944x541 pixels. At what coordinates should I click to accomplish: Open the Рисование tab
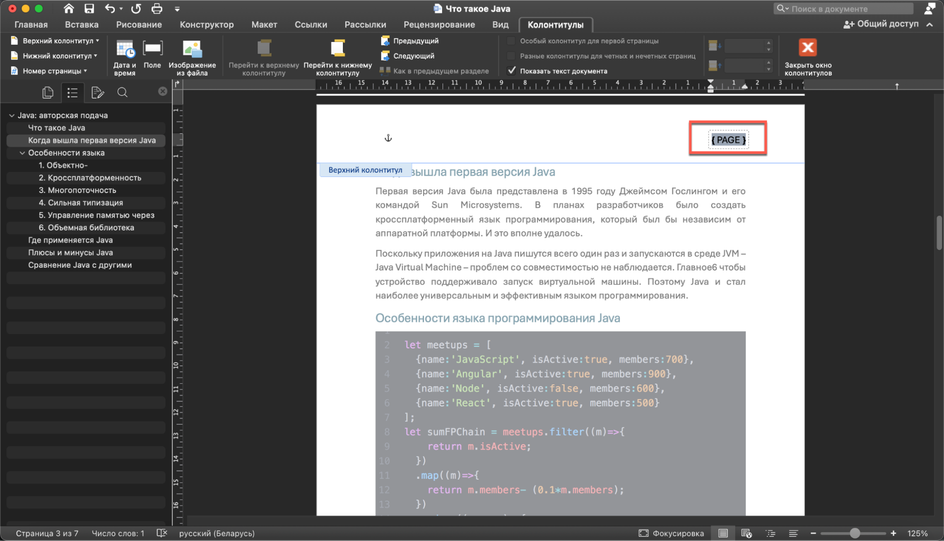pyautogui.click(x=139, y=25)
